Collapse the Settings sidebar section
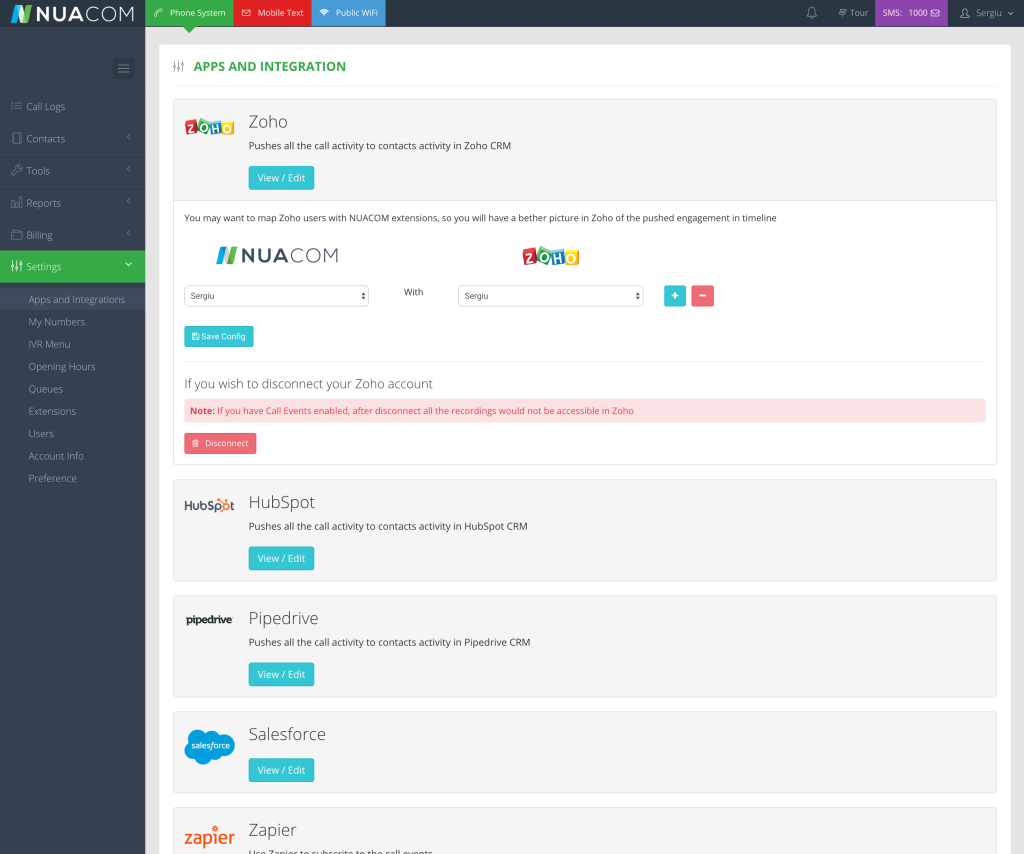Image resolution: width=1024 pixels, height=854 pixels. point(72,267)
